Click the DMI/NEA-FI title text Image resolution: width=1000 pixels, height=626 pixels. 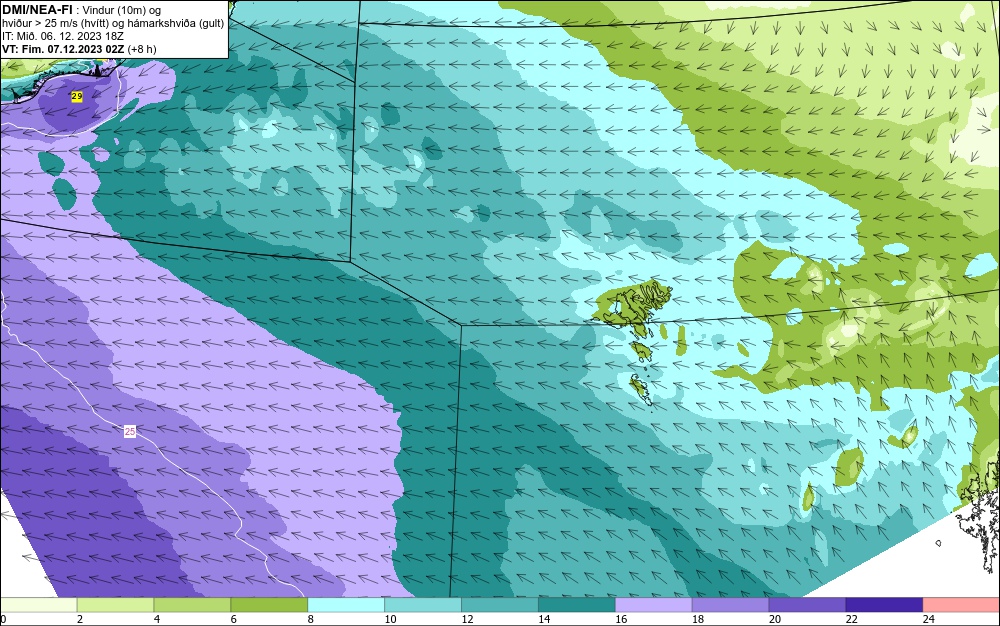(x=37, y=10)
